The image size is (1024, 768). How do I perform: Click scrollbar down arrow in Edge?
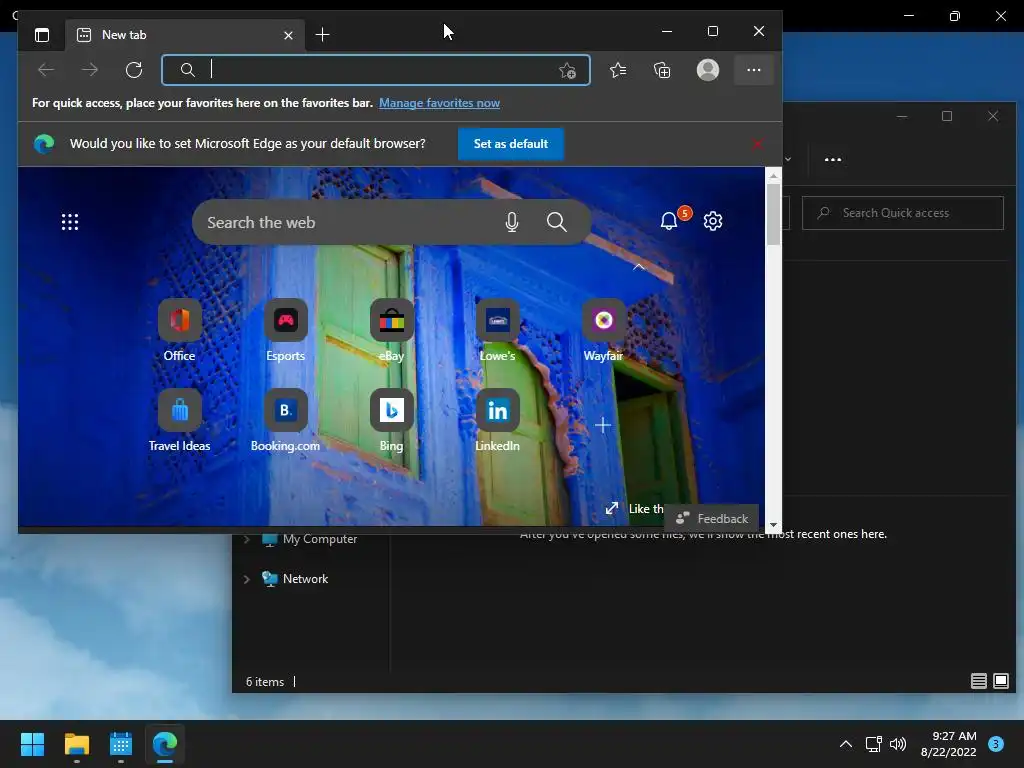773,525
